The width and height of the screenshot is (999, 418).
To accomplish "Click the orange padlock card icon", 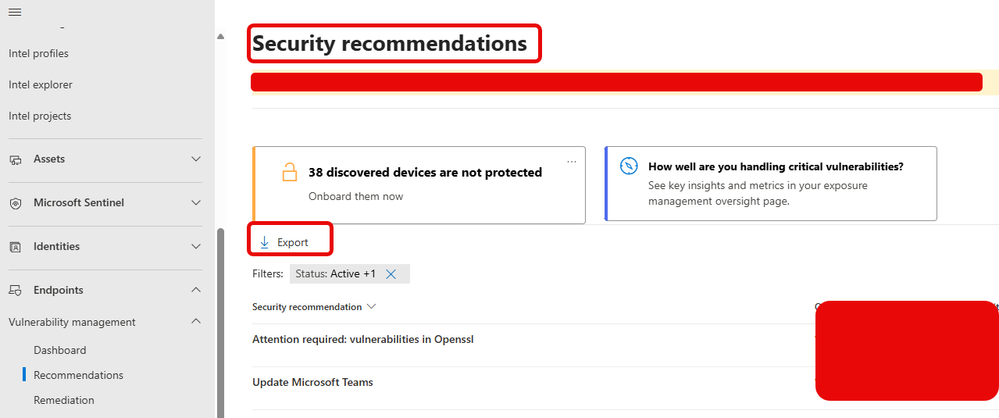I will pos(290,172).
